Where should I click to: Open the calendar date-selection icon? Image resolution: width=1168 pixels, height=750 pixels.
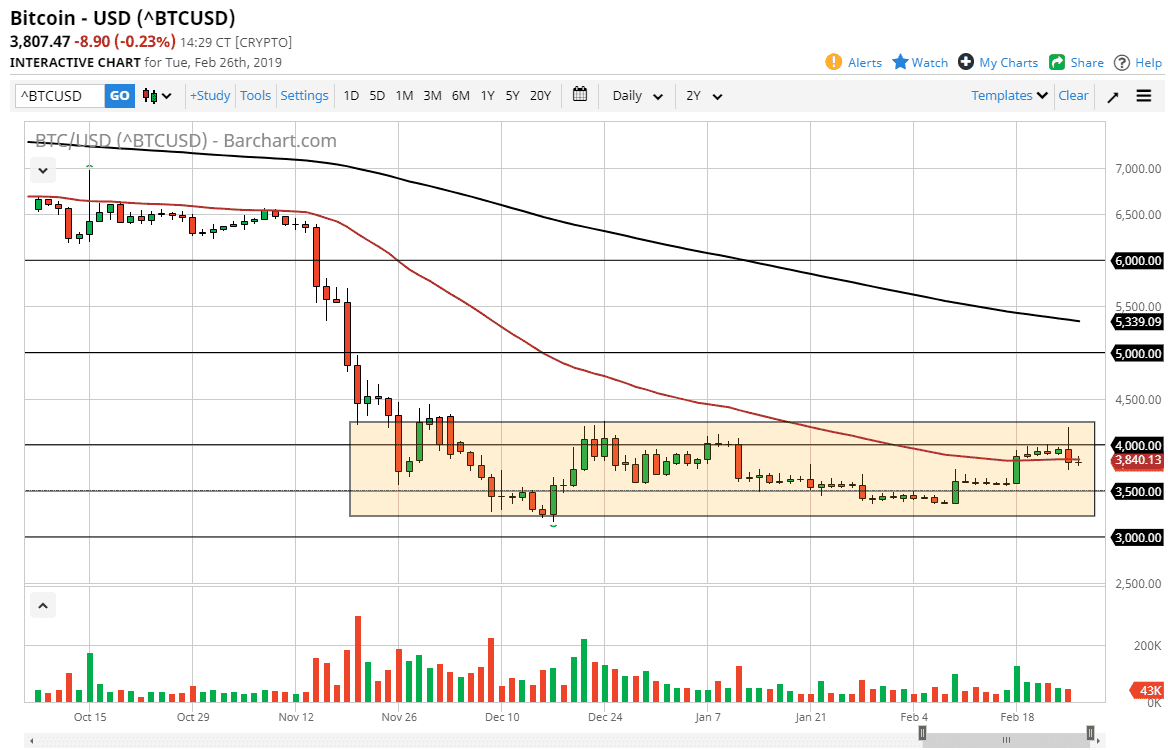click(x=579, y=95)
